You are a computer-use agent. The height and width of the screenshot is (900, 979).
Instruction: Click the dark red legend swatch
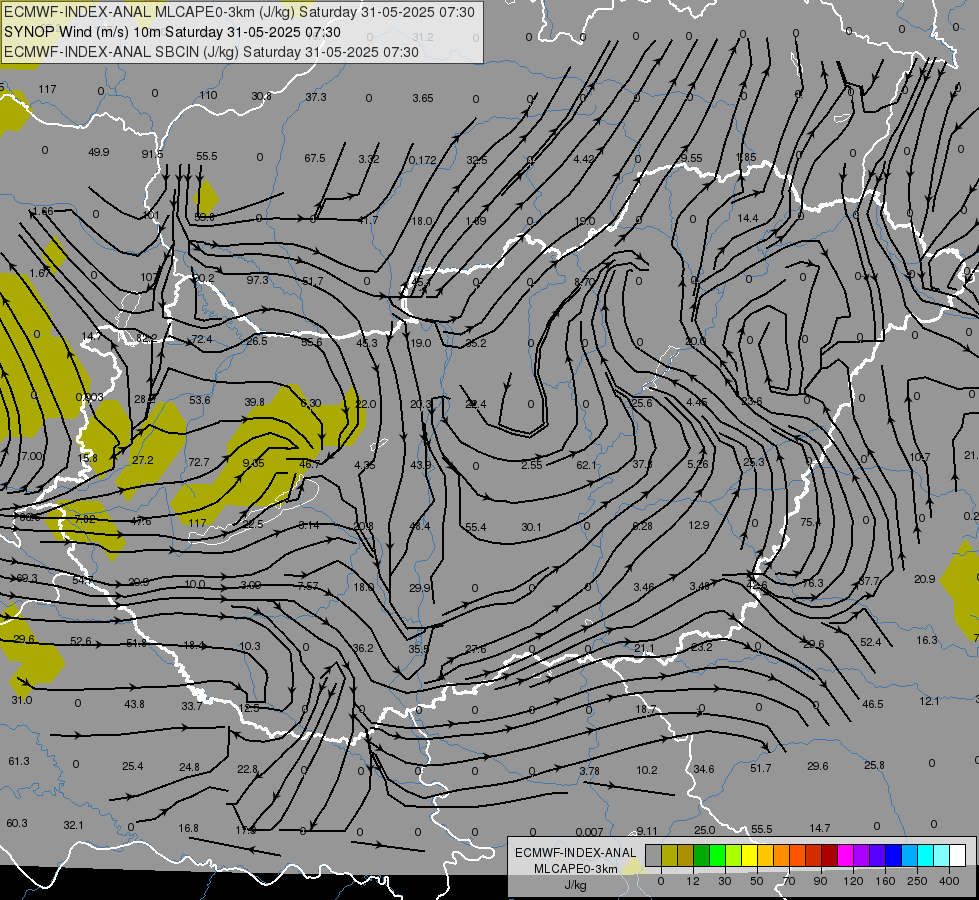click(829, 855)
